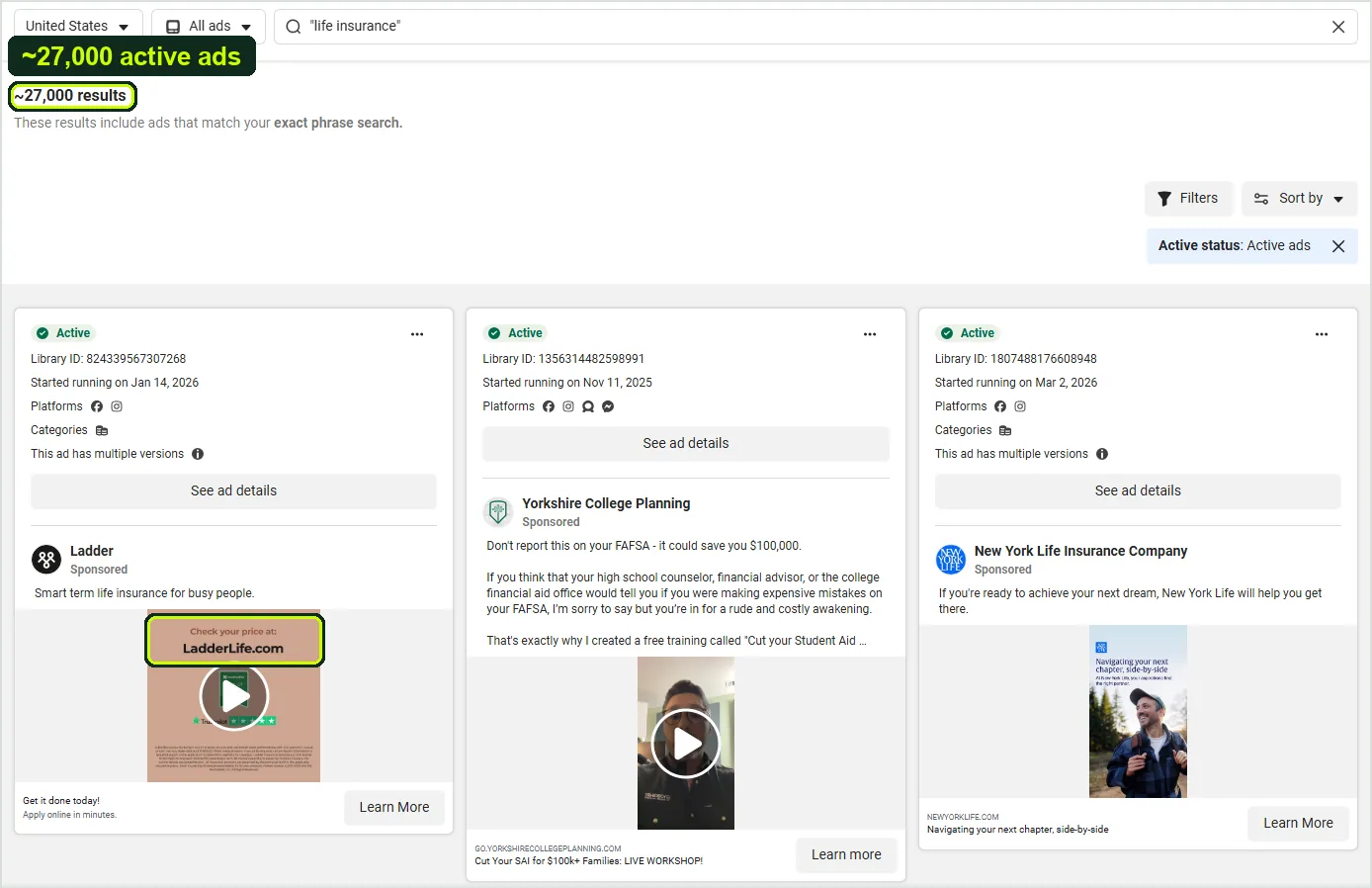Viewport: 1372px width, 888px height.
Task: Open New York Life Insurance Company link
Action: click(1080, 551)
